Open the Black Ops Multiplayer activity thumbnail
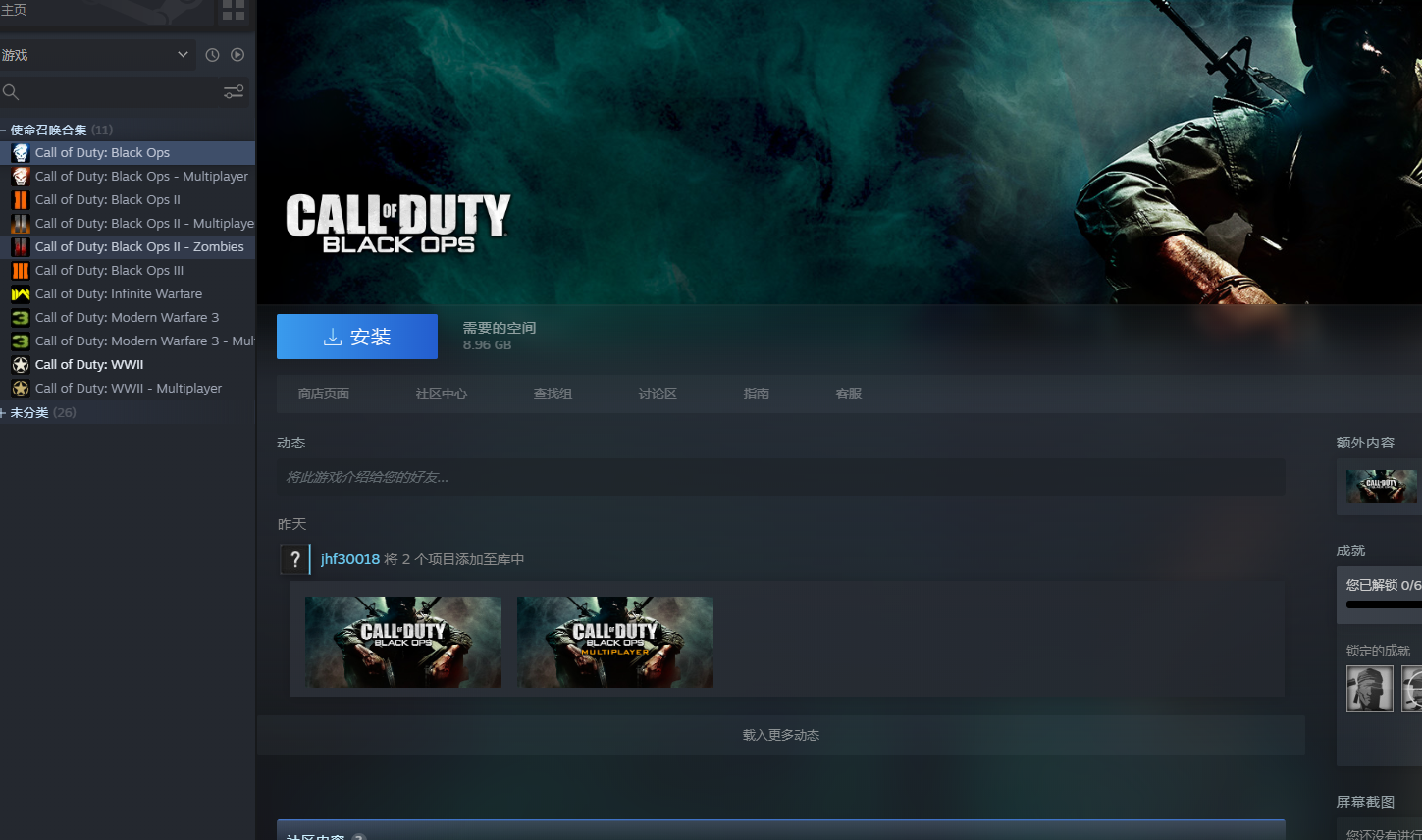The image size is (1422, 840). [615, 642]
